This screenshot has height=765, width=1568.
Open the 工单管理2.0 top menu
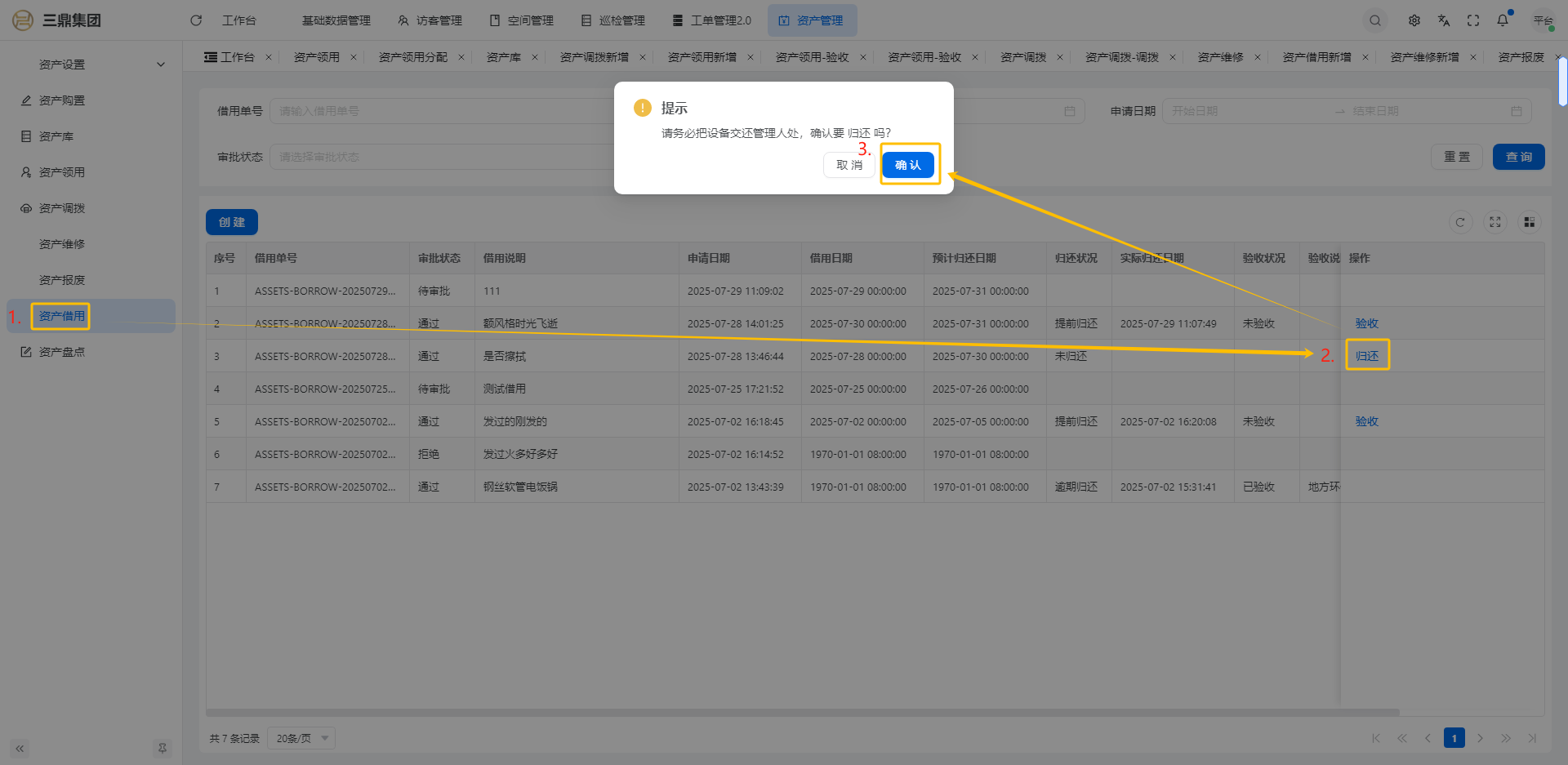click(712, 20)
